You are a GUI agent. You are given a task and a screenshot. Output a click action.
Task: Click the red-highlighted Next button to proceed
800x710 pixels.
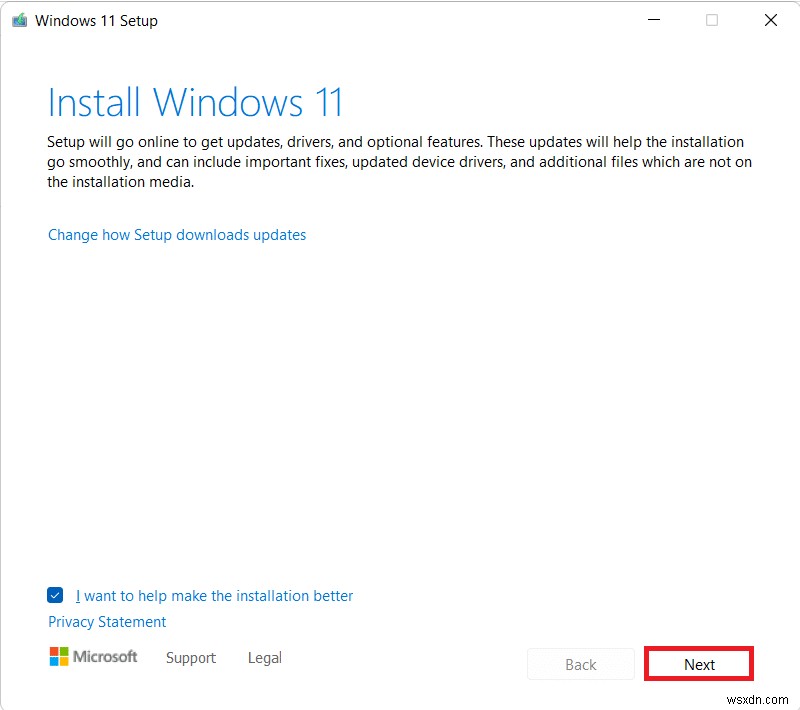pyautogui.click(x=698, y=663)
